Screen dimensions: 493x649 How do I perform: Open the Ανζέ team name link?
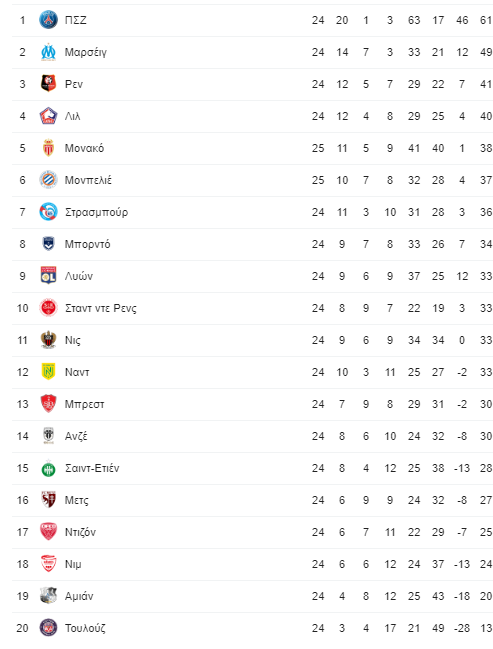(76, 436)
